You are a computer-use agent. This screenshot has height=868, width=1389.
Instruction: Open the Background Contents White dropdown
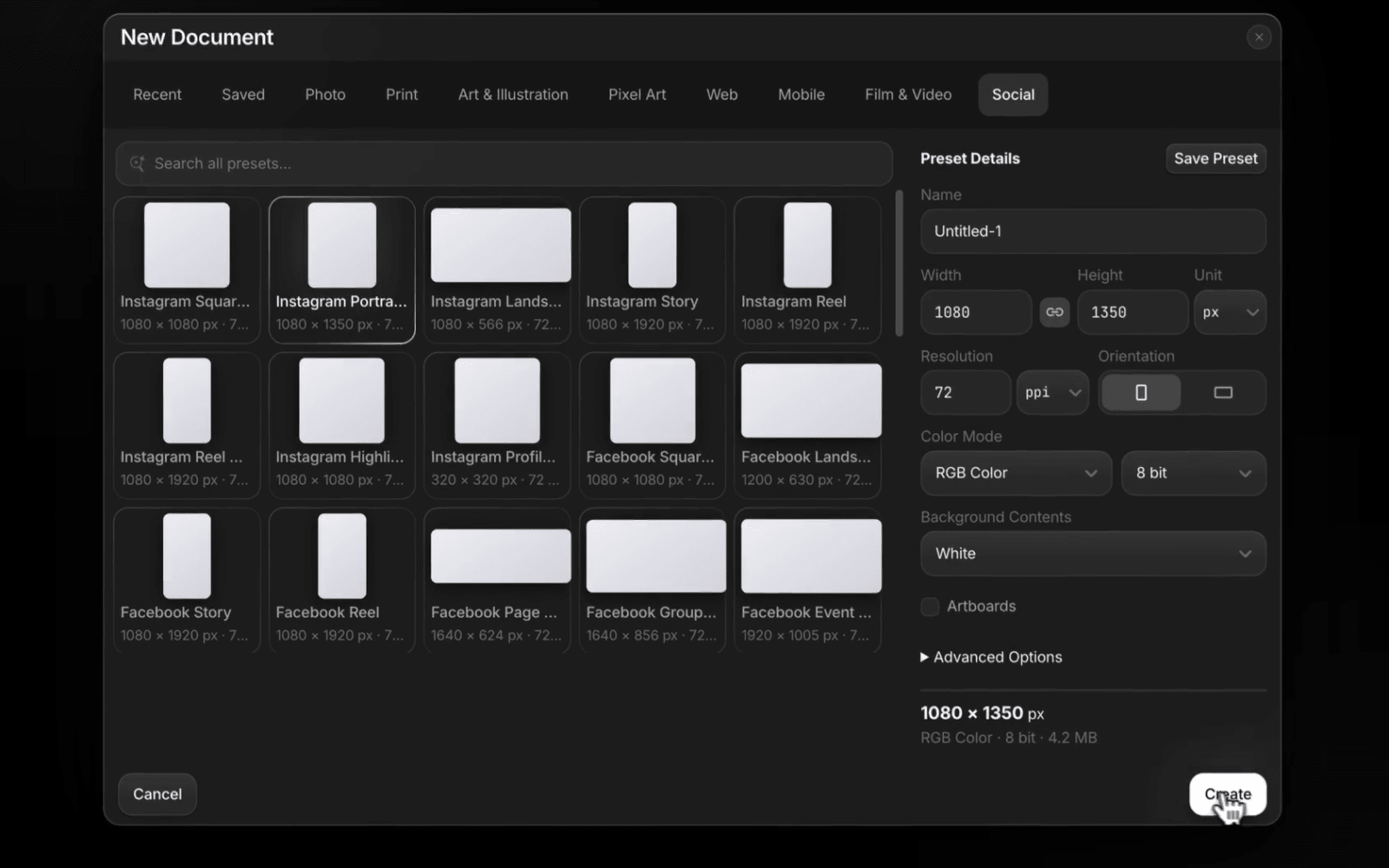click(x=1093, y=554)
